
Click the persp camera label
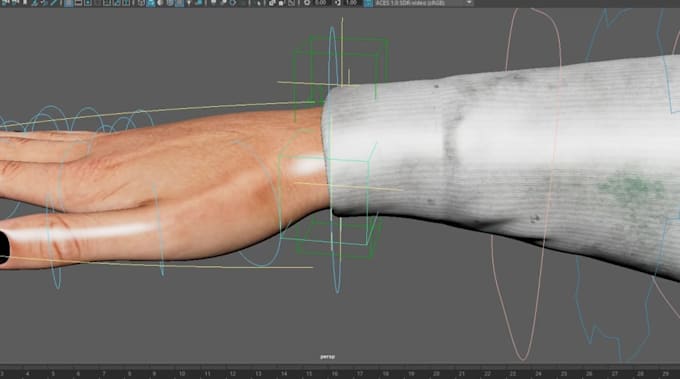[327, 357]
